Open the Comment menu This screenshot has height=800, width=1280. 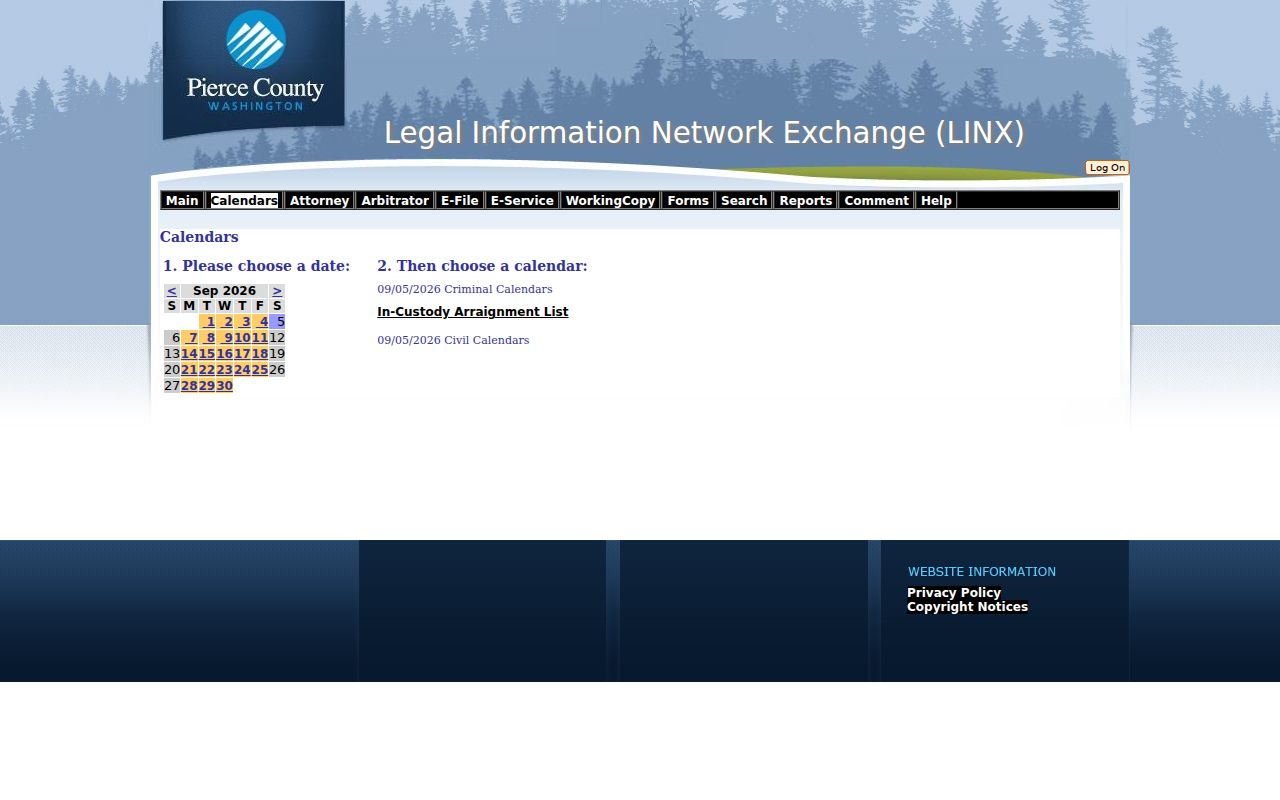[876, 201]
